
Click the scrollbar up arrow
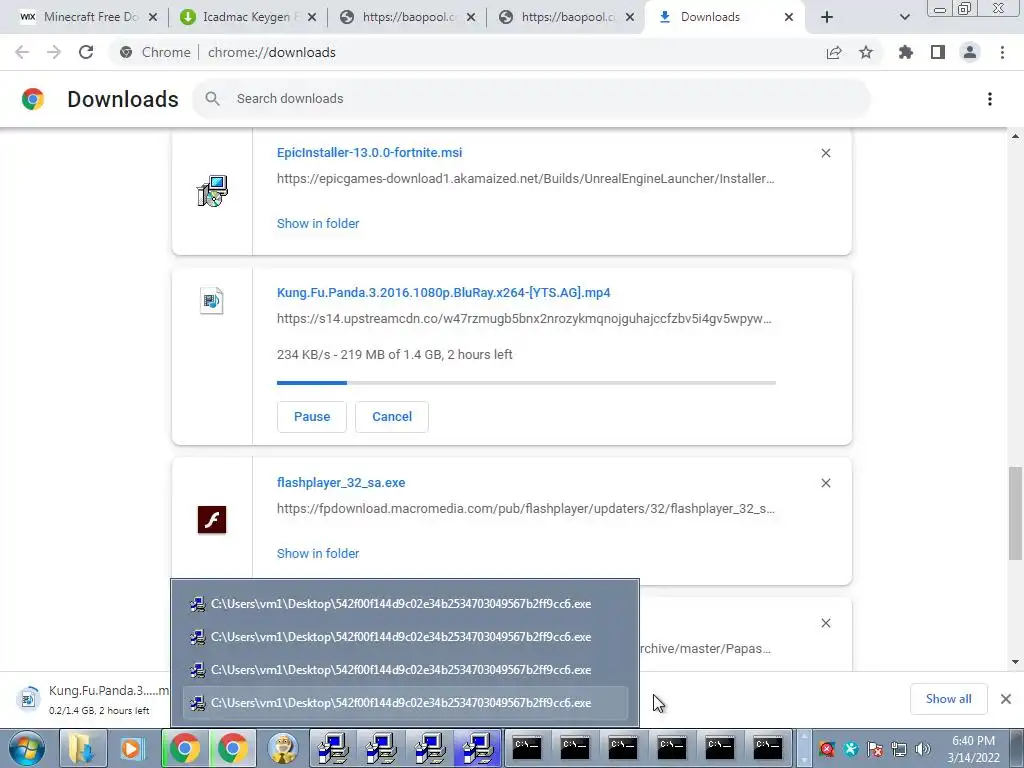[1016, 136]
